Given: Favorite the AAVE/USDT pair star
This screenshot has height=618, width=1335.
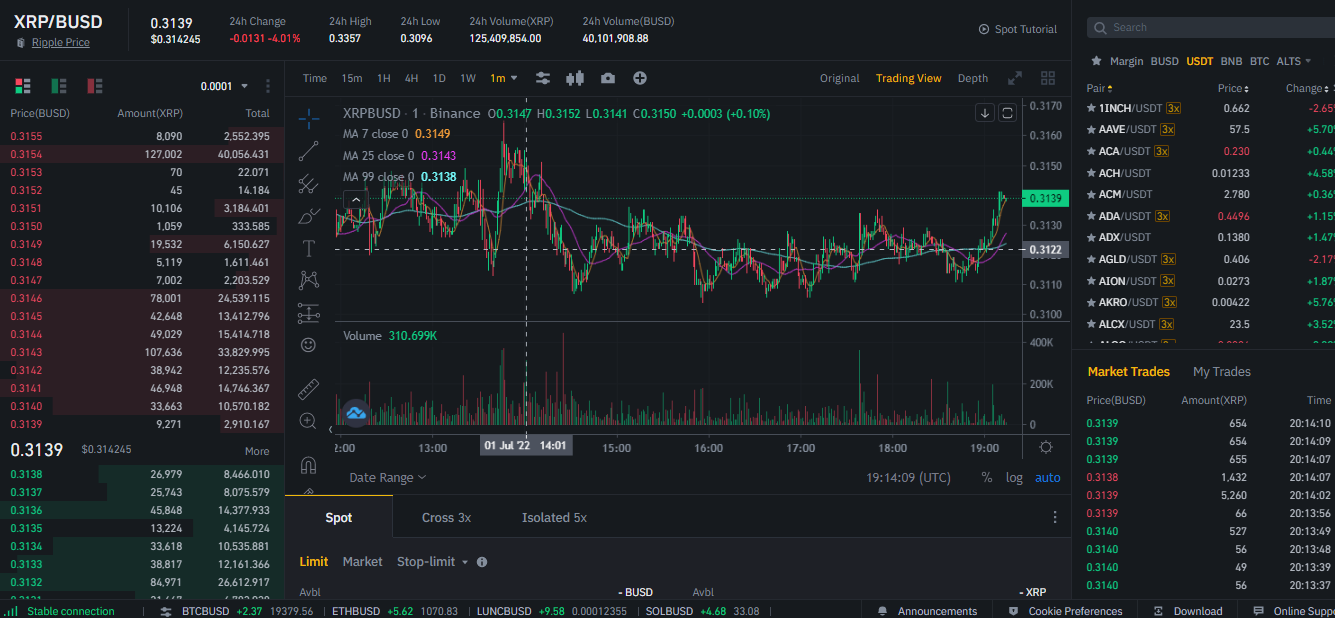Looking at the screenshot, I should point(1091,129).
